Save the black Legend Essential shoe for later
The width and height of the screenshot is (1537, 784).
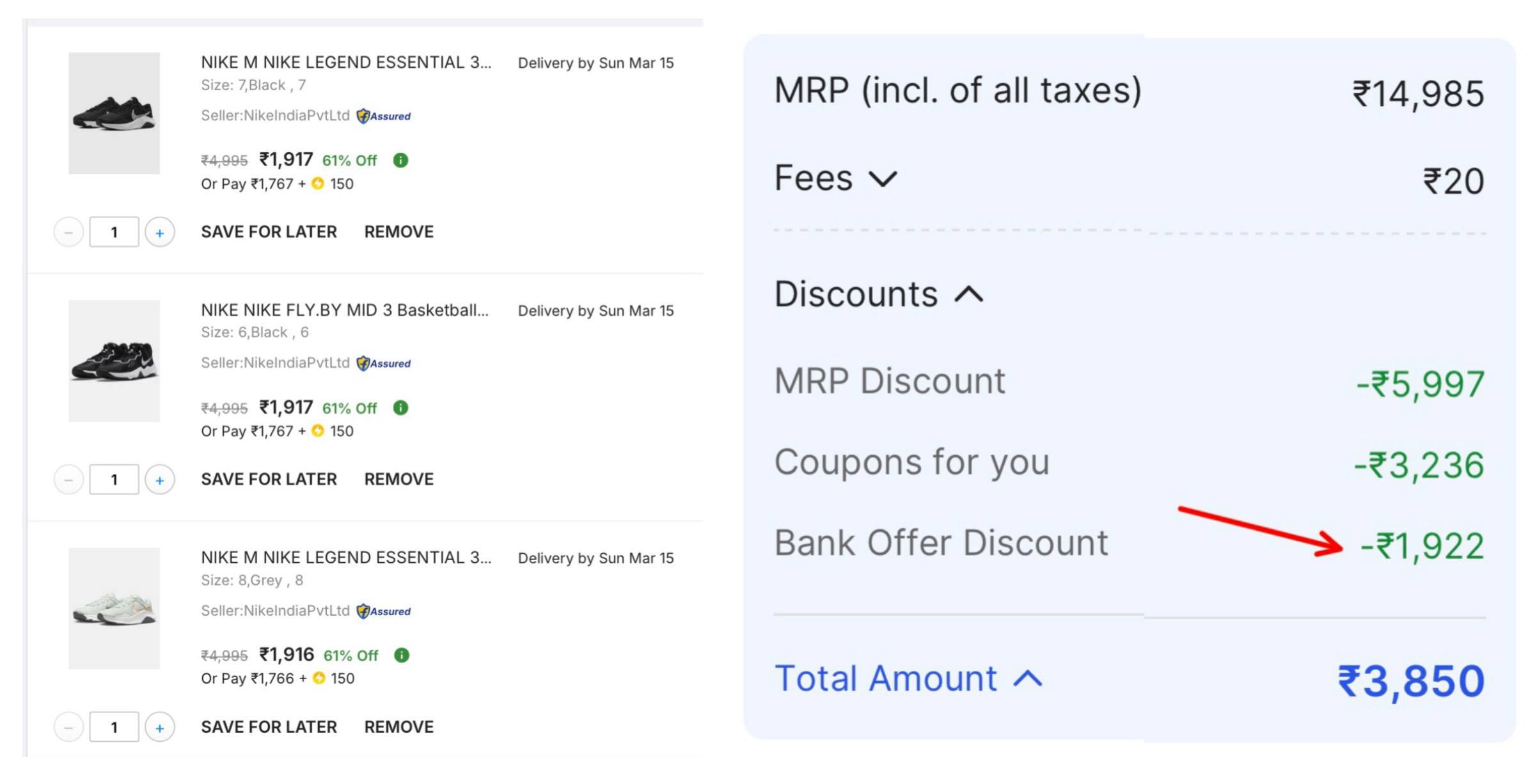click(x=269, y=231)
